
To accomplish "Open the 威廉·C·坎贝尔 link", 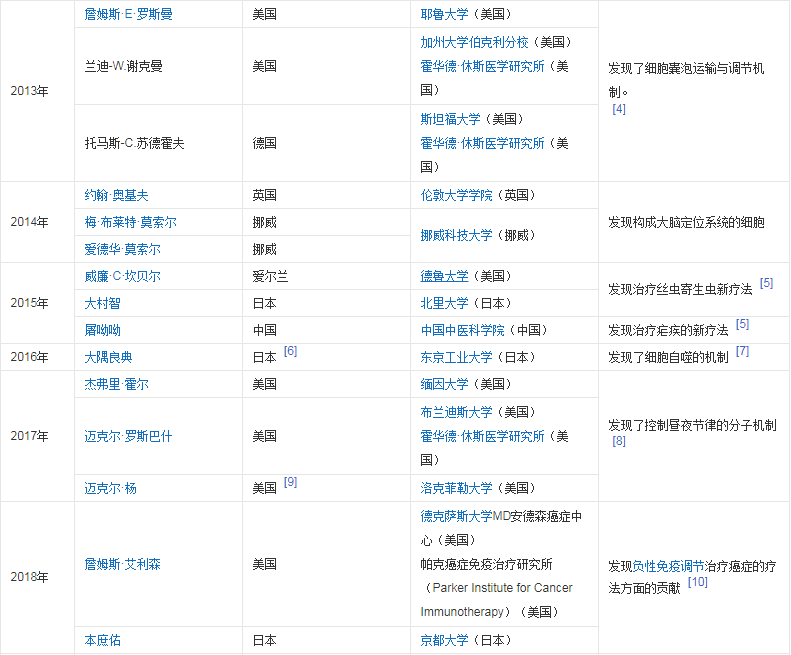I will pyautogui.click(x=123, y=277).
